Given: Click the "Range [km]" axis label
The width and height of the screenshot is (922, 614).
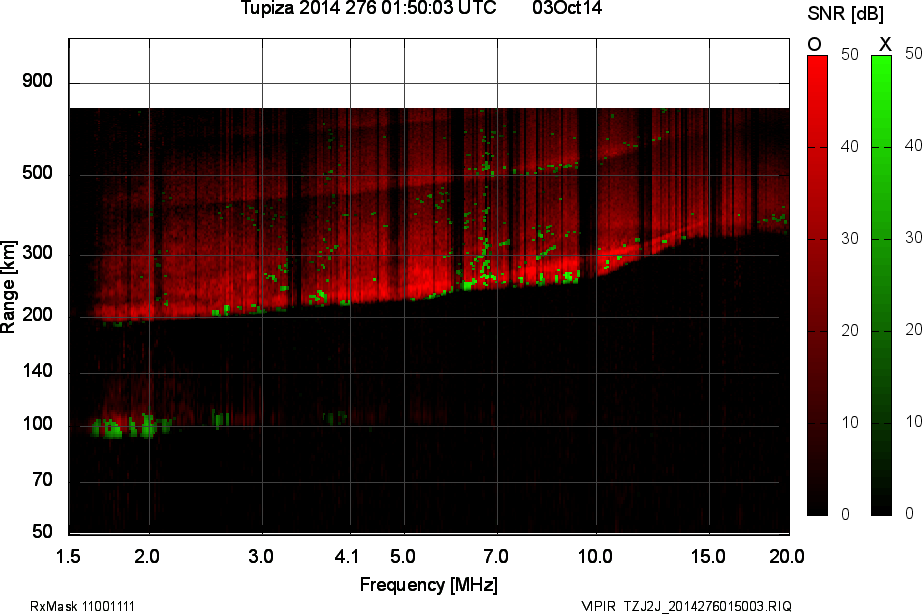Looking at the screenshot, I should 9,286.
